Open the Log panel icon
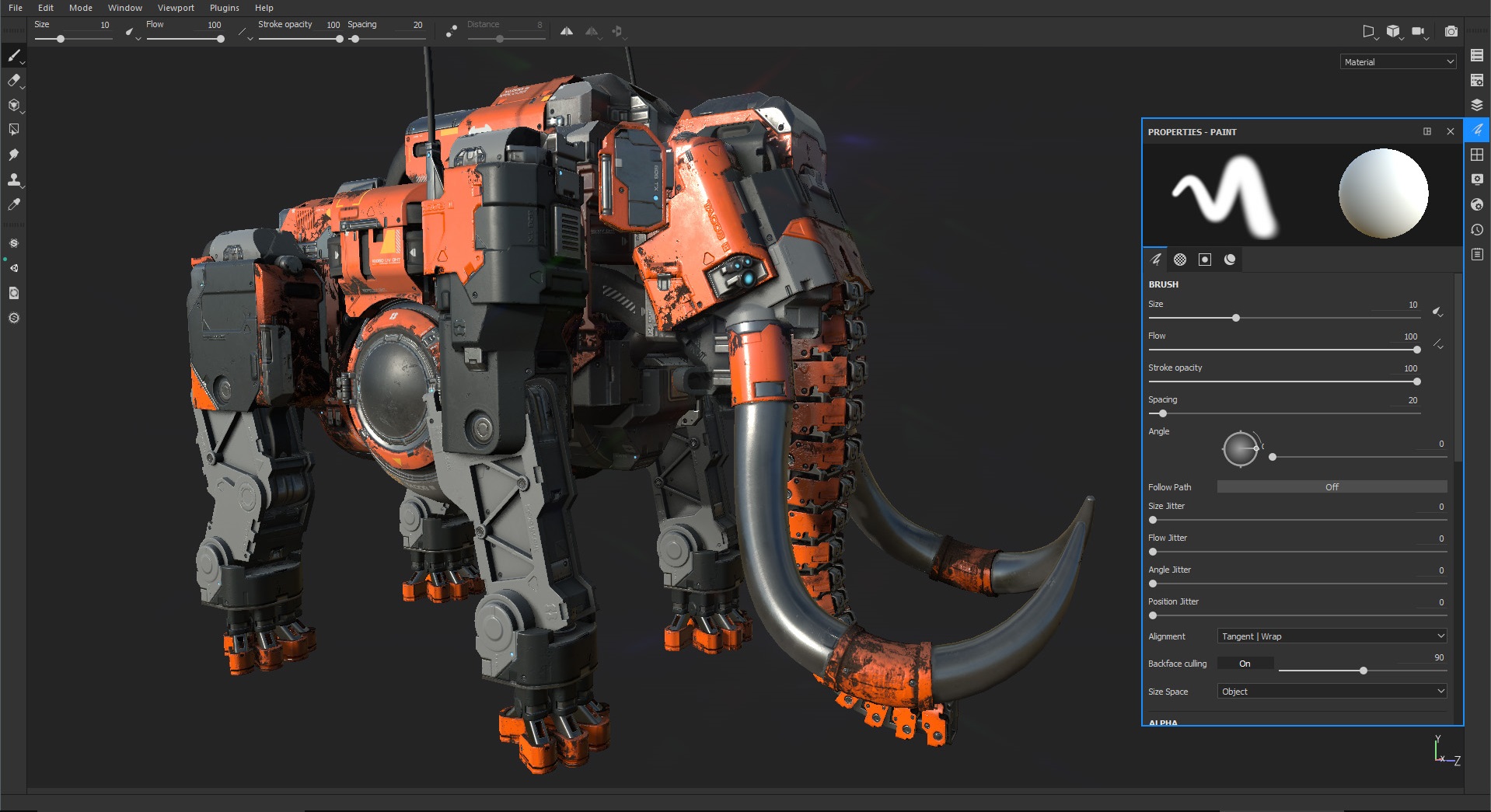This screenshot has width=1491, height=812. [x=1477, y=254]
